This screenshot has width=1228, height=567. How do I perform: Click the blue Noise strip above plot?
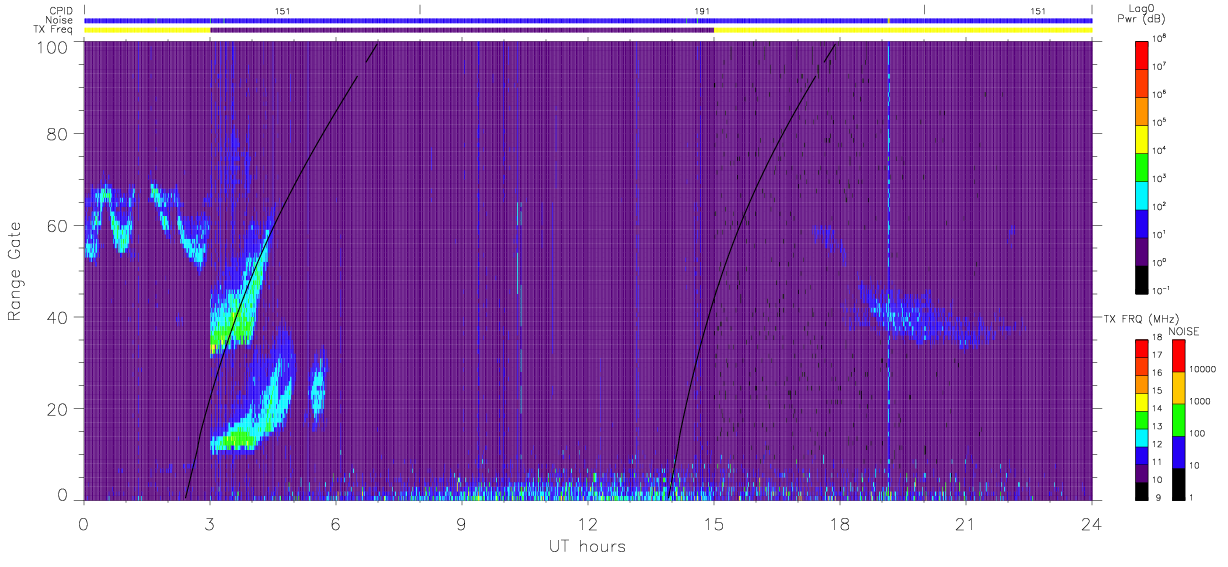coord(588,20)
